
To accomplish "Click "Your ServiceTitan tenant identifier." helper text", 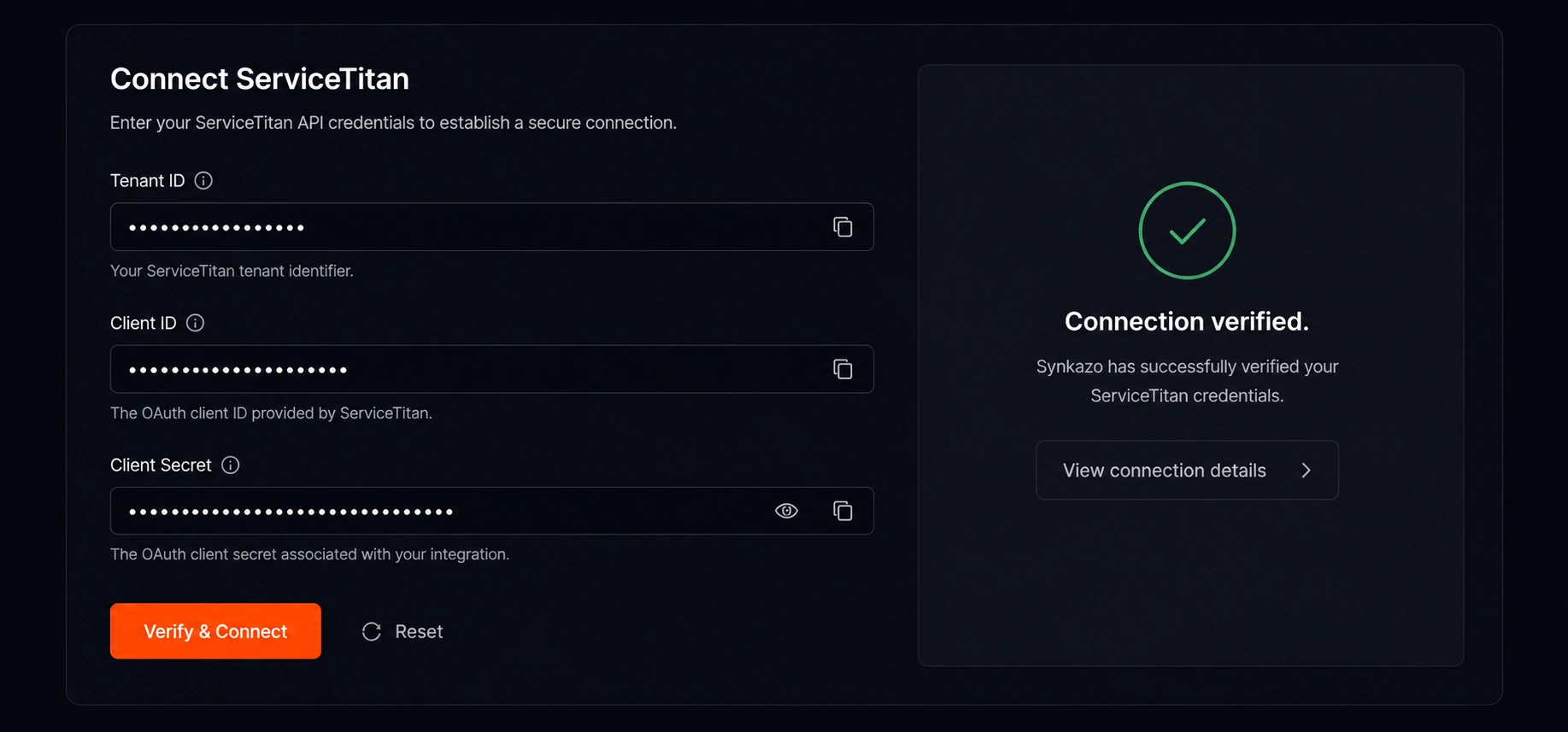I will click(232, 271).
